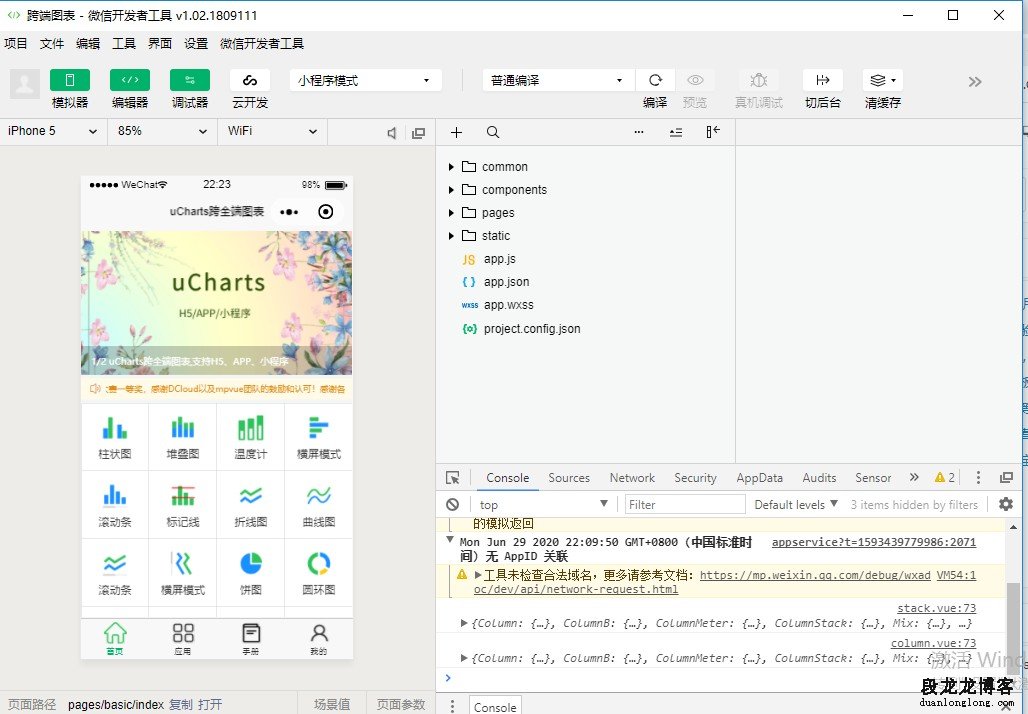Clear the console with the ban icon
Image resolution: width=1028 pixels, height=714 pixels.
click(452, 505)
